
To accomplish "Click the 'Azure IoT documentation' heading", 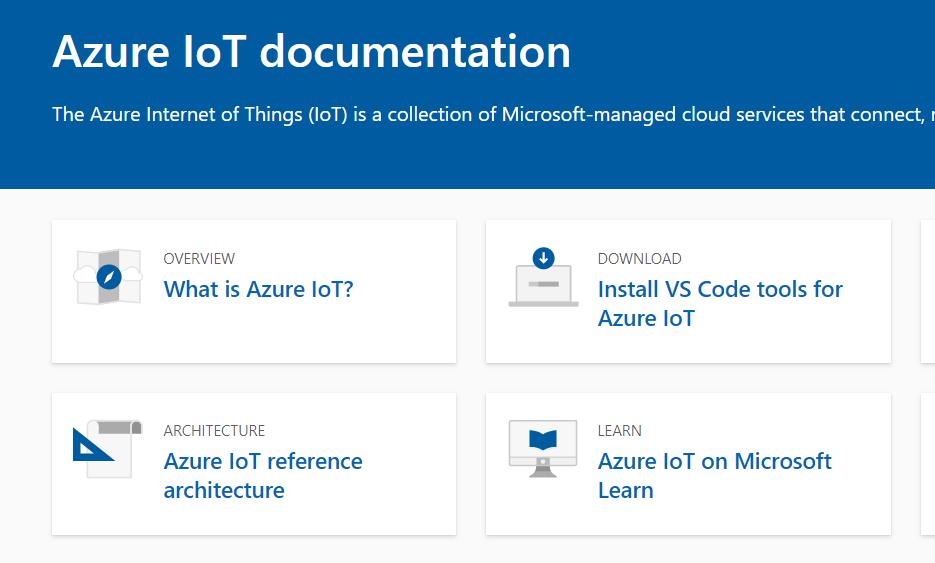I will (x=311, y=51).
